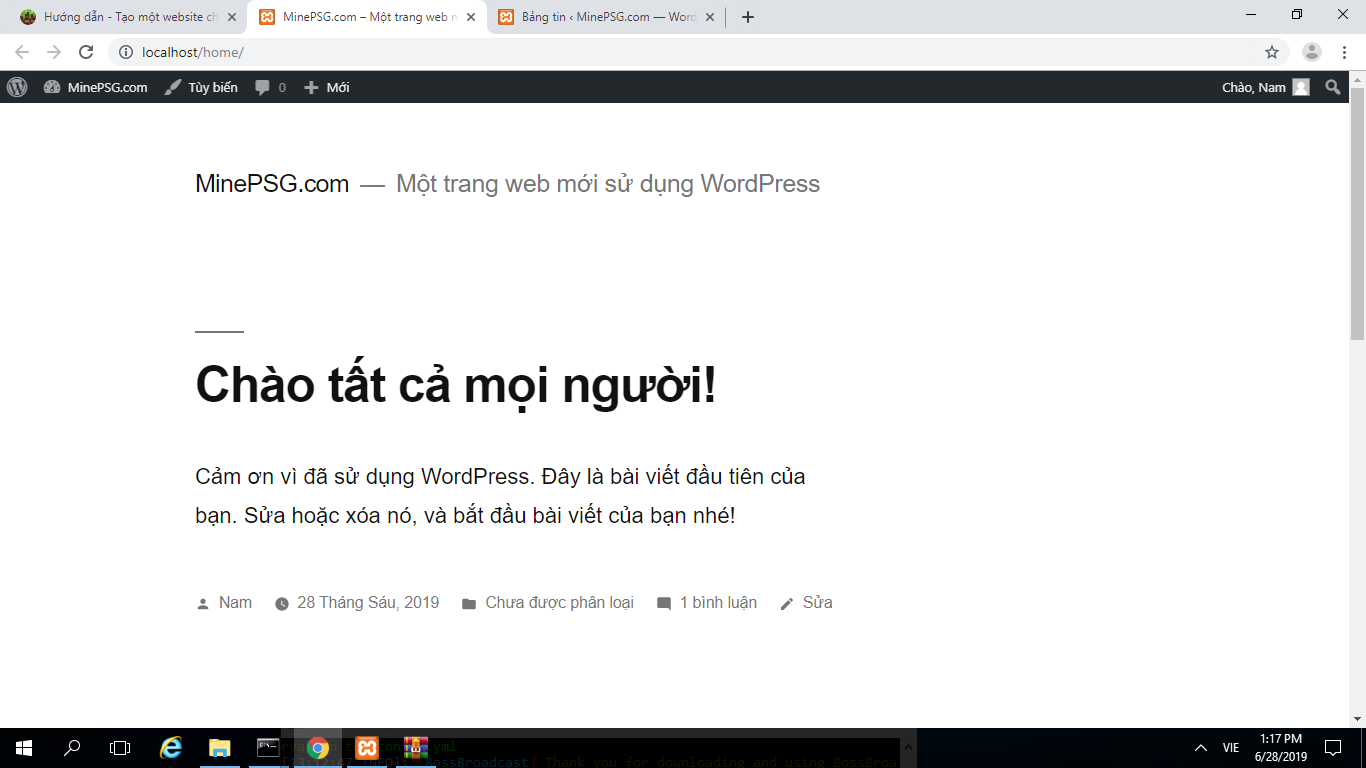1366x768 pixels.
Task: Open XAMPP from the taskbar
Action: (367, 747)
